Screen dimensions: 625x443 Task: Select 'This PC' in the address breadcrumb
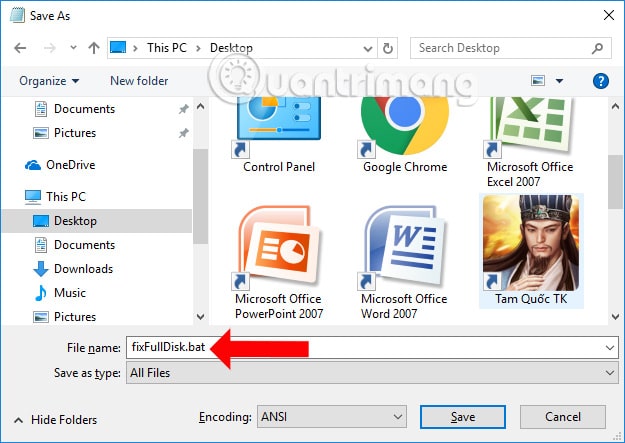[x=167, y=48]
